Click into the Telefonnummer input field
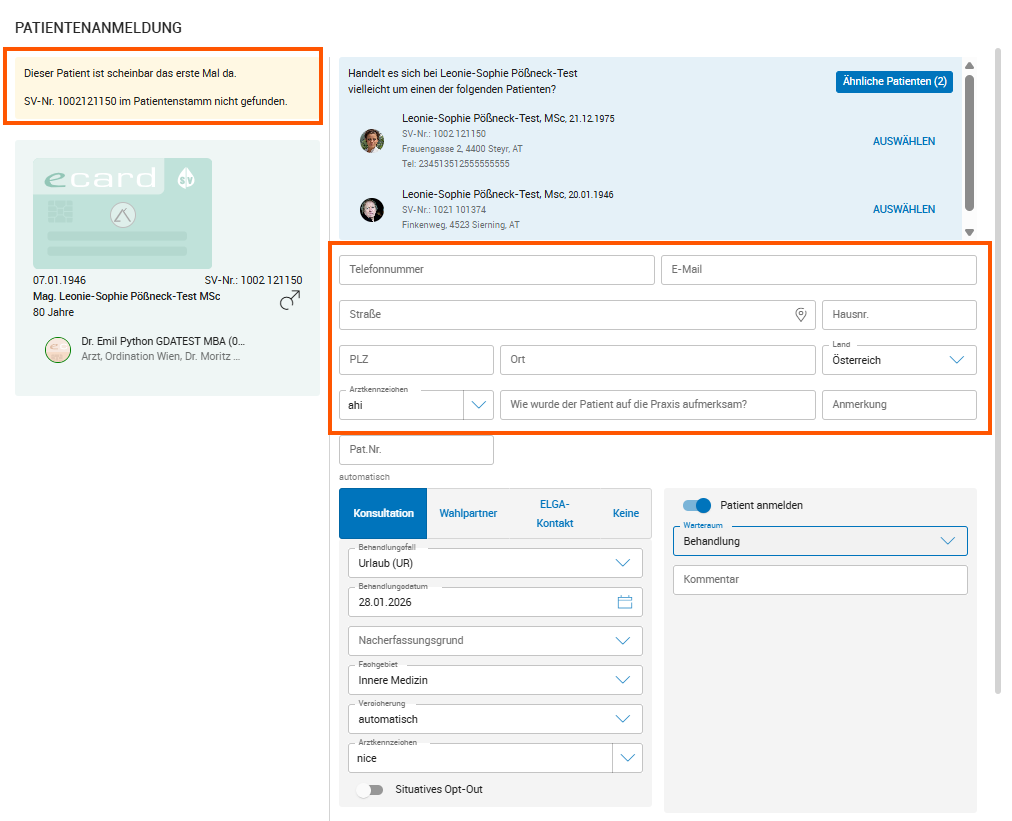1012x821 pixels. (x=496, y=270)
